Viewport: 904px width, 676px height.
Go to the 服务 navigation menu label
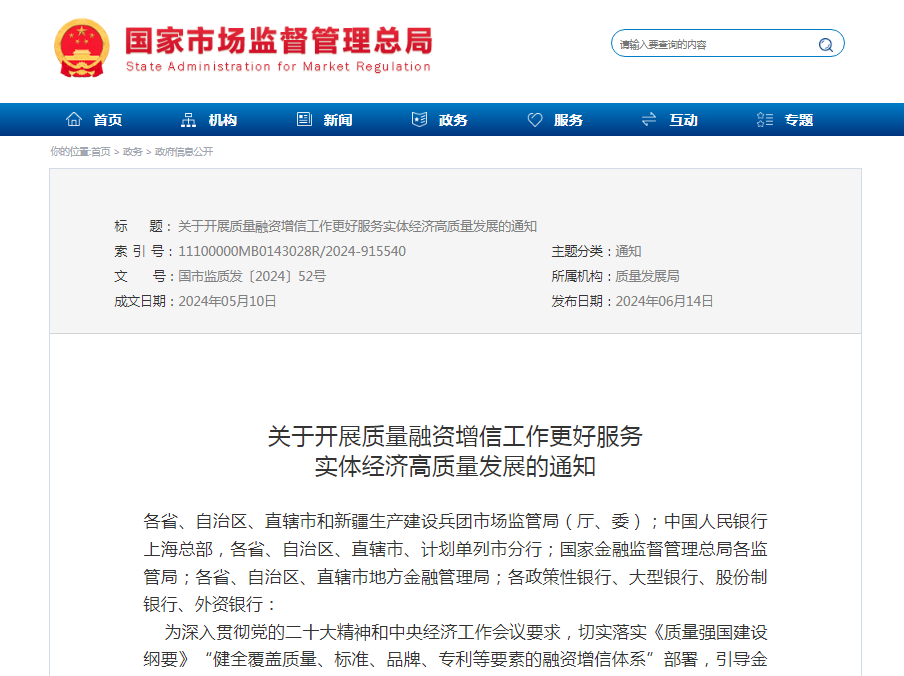568,120
